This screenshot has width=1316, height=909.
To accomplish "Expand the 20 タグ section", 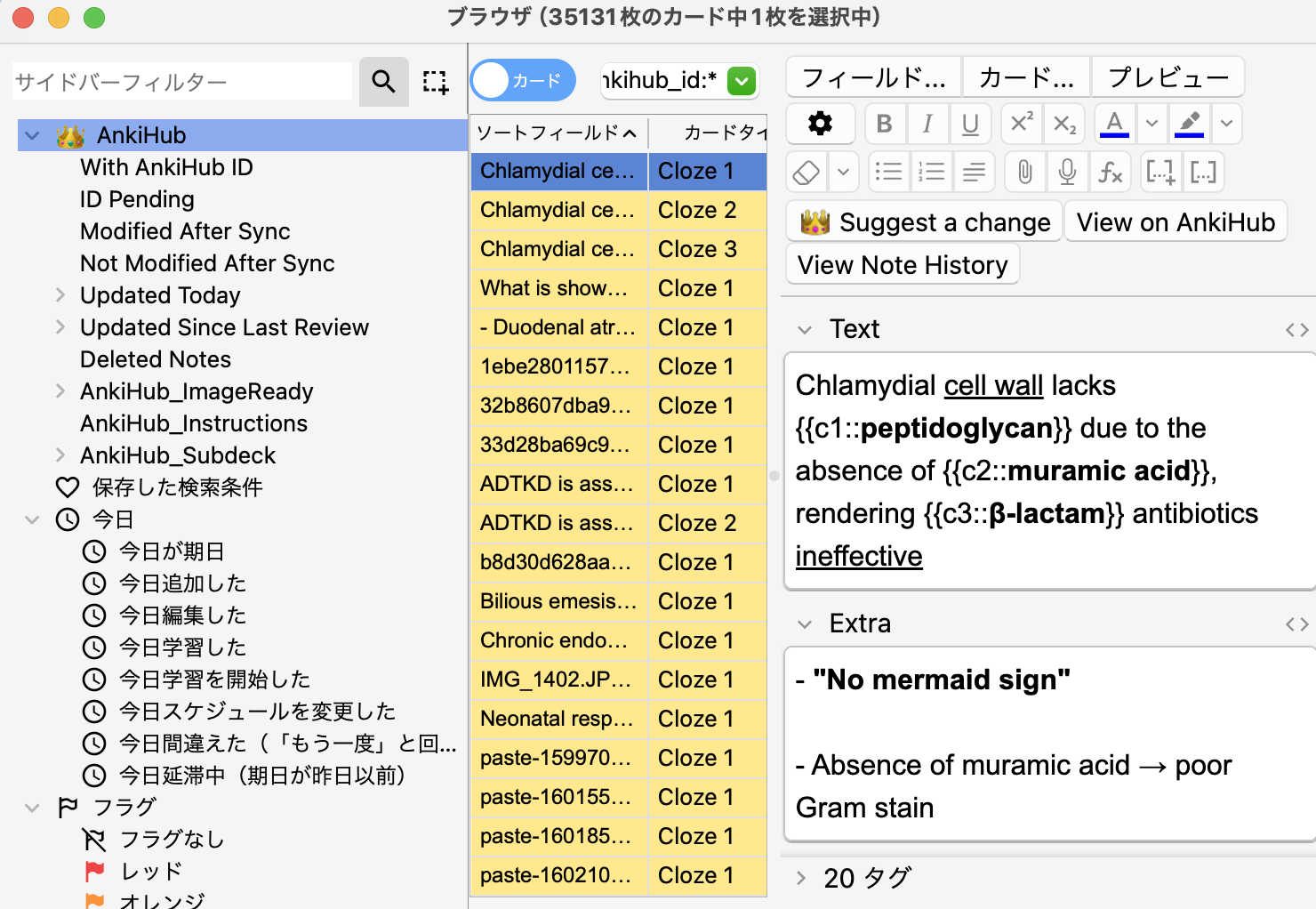I will click(x=802, y=878).
